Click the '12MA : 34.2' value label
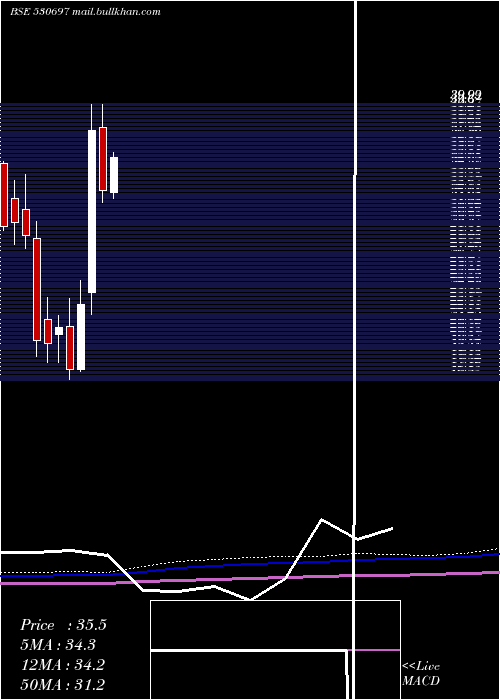Viewport: 500px width, 700px height. 63,665
